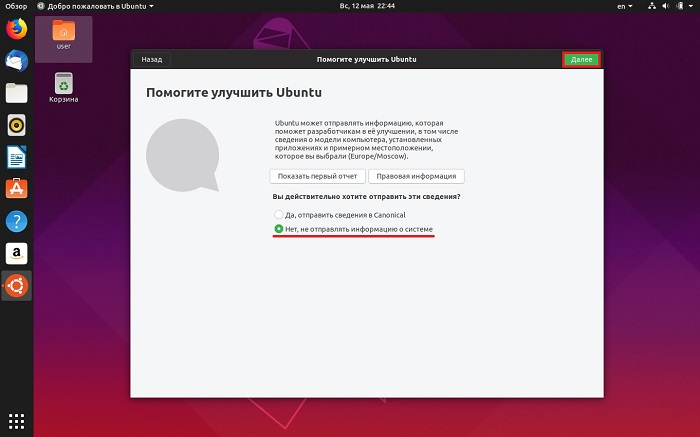Click the volume icon in top bar

coord(666,6)
